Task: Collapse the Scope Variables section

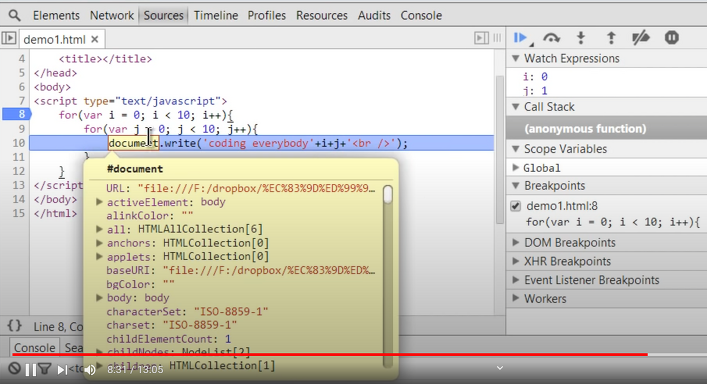Action: tap(516, 149)
